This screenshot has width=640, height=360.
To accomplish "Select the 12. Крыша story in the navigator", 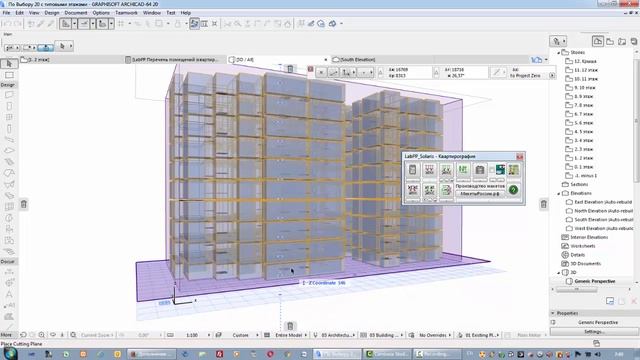I will 585,61.
